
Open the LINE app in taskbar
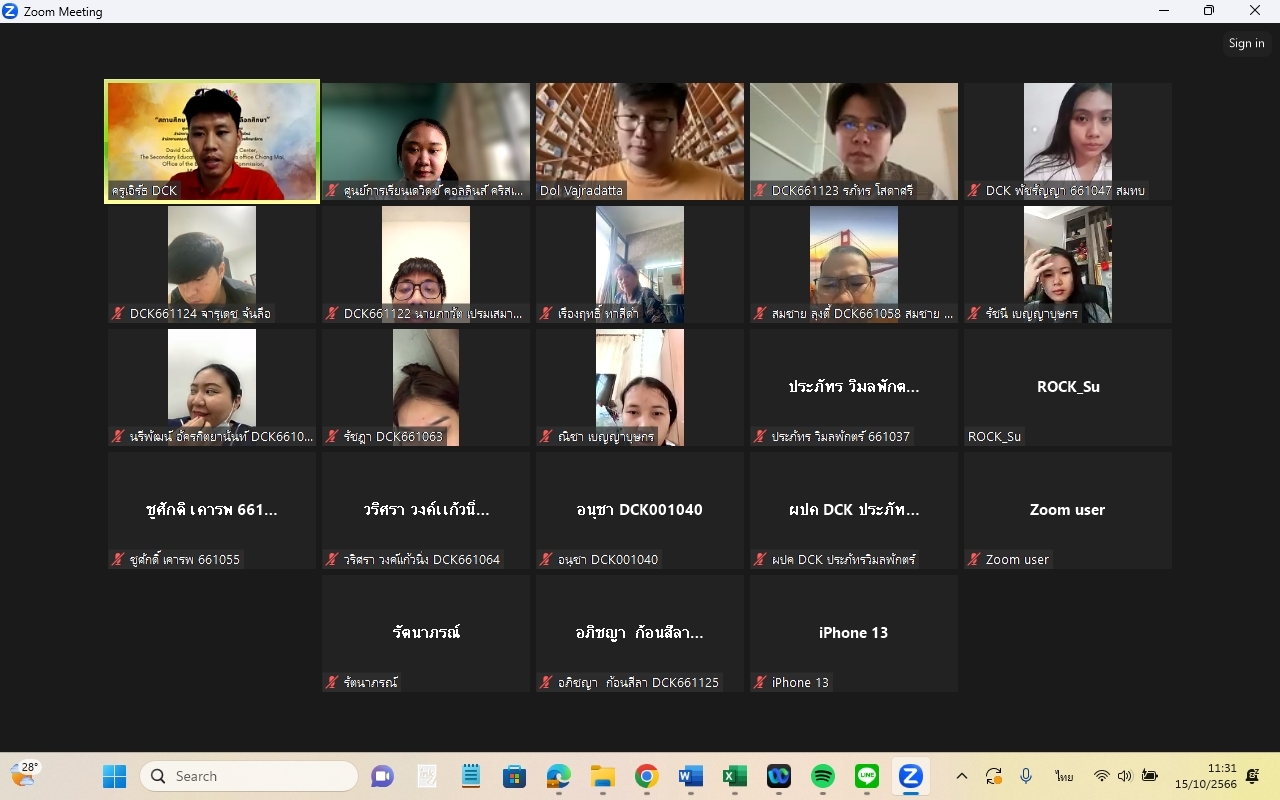(x=866, y=776)
